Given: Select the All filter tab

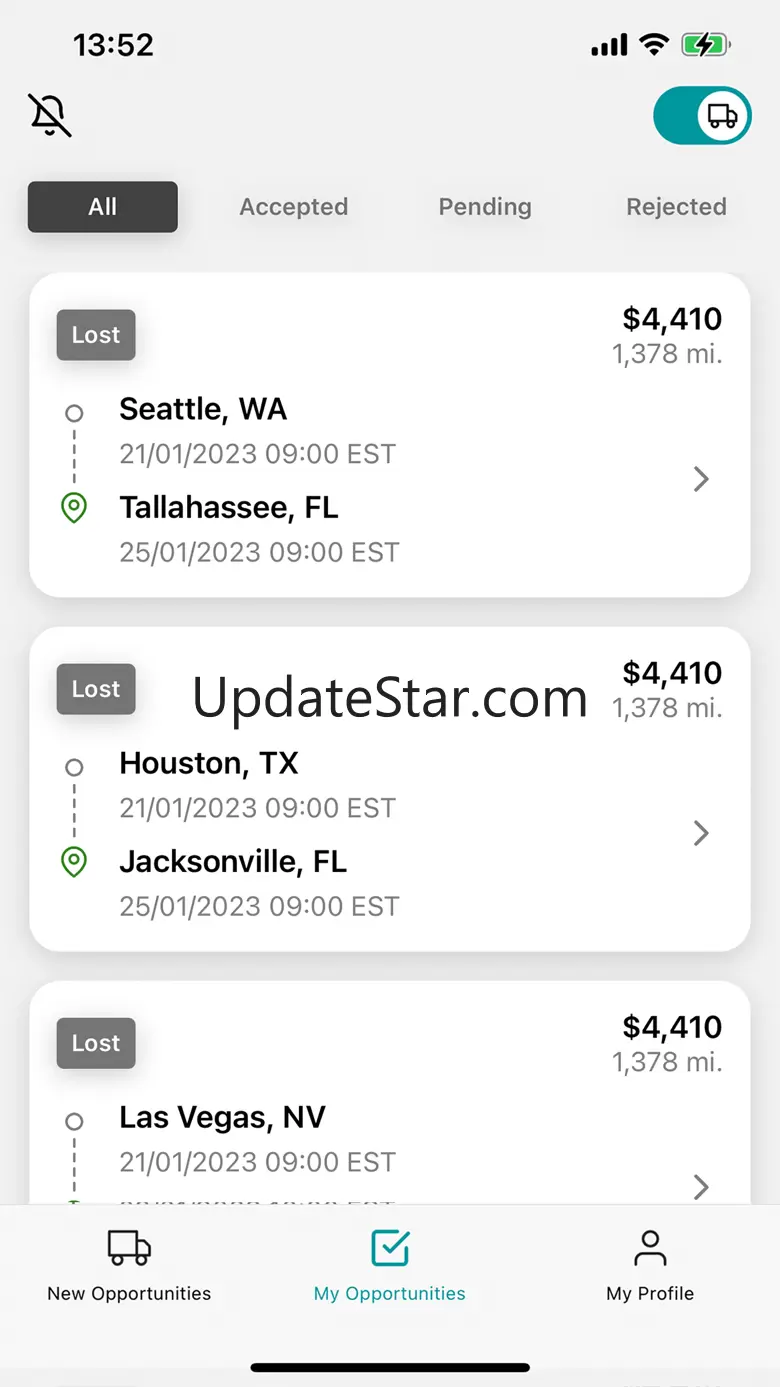Looking at the screenshot, I should coord(103,207).
